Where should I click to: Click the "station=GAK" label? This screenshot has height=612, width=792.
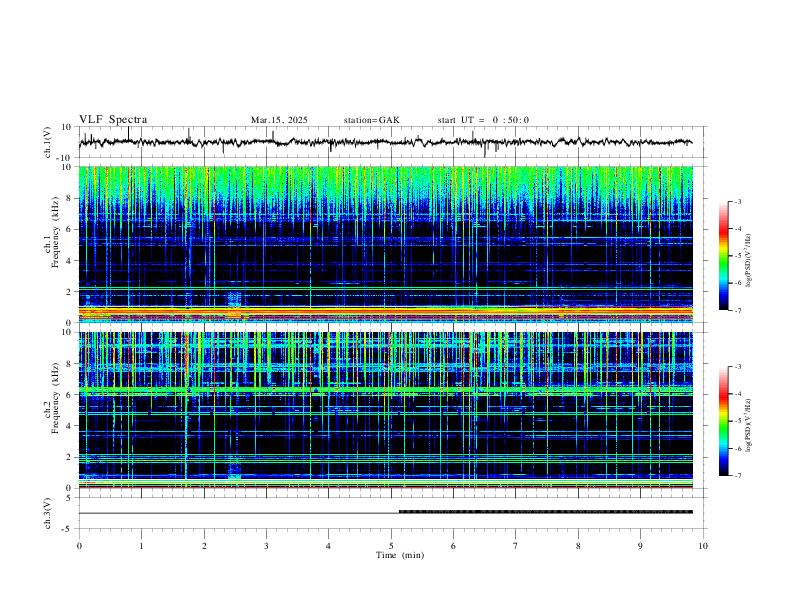coord(371,120)
